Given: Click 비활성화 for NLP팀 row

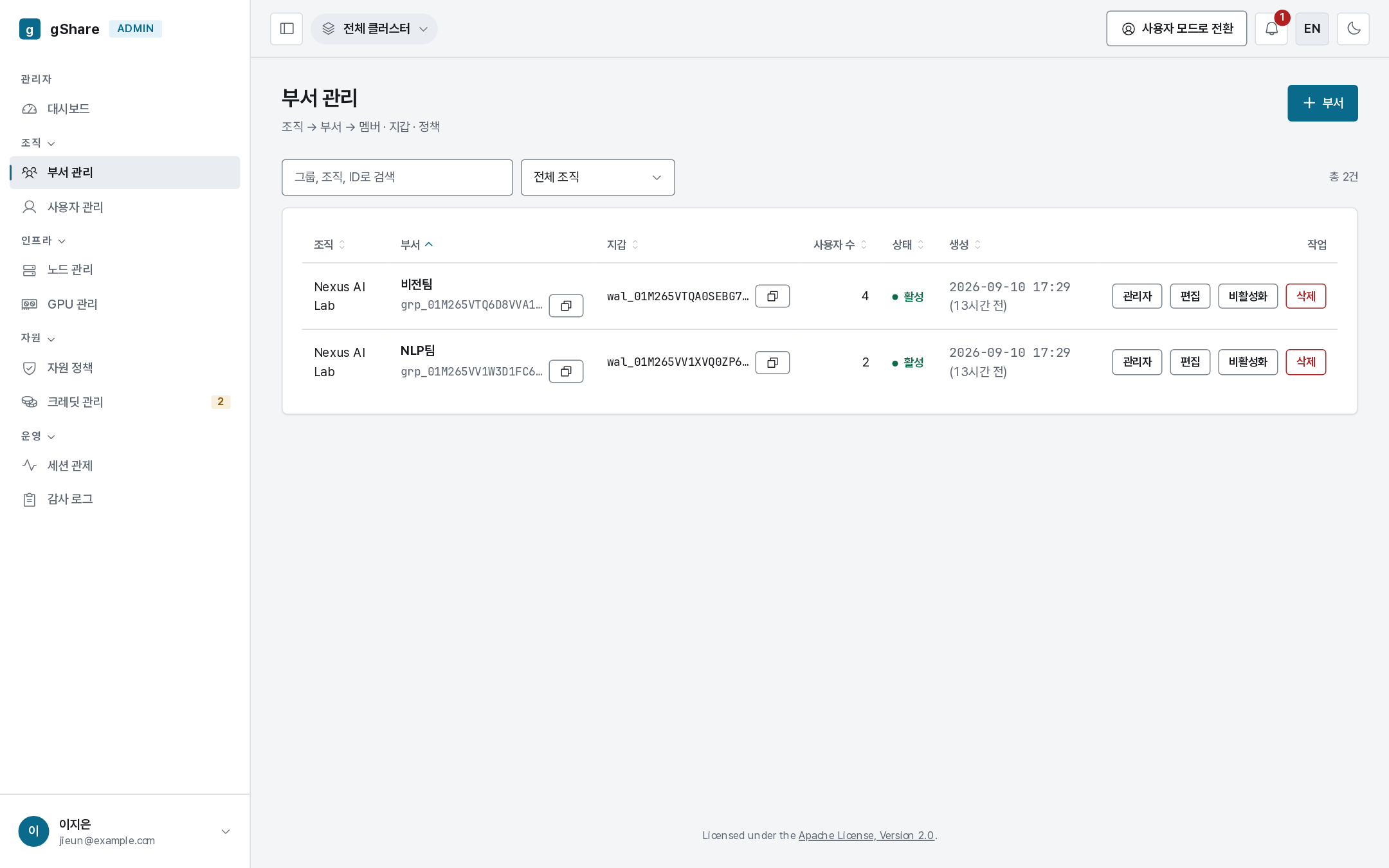Looking at the screenshot, I should pyautogui.click(x=1248, y=362).
